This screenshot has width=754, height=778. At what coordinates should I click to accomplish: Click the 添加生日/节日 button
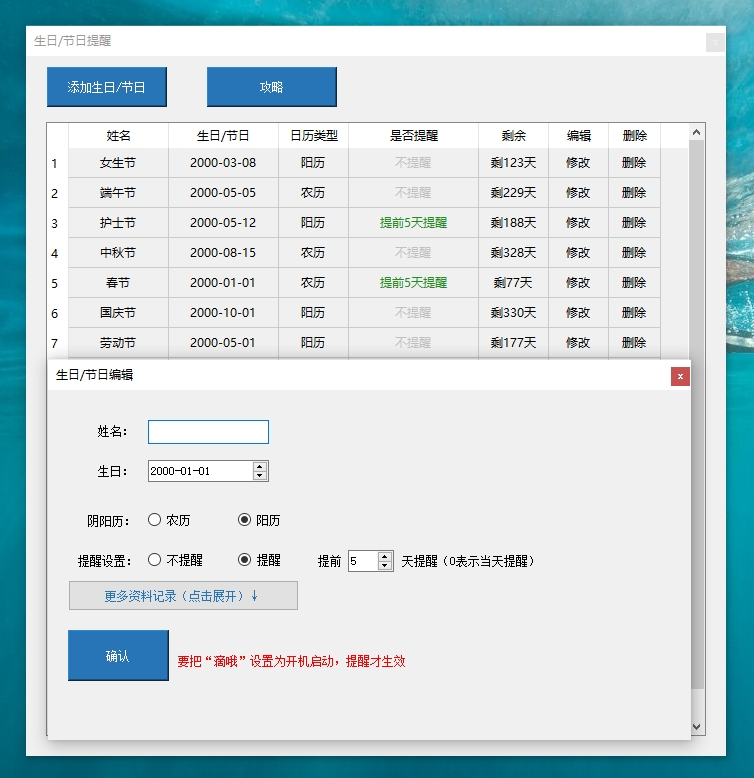click(x=107, y=87)
